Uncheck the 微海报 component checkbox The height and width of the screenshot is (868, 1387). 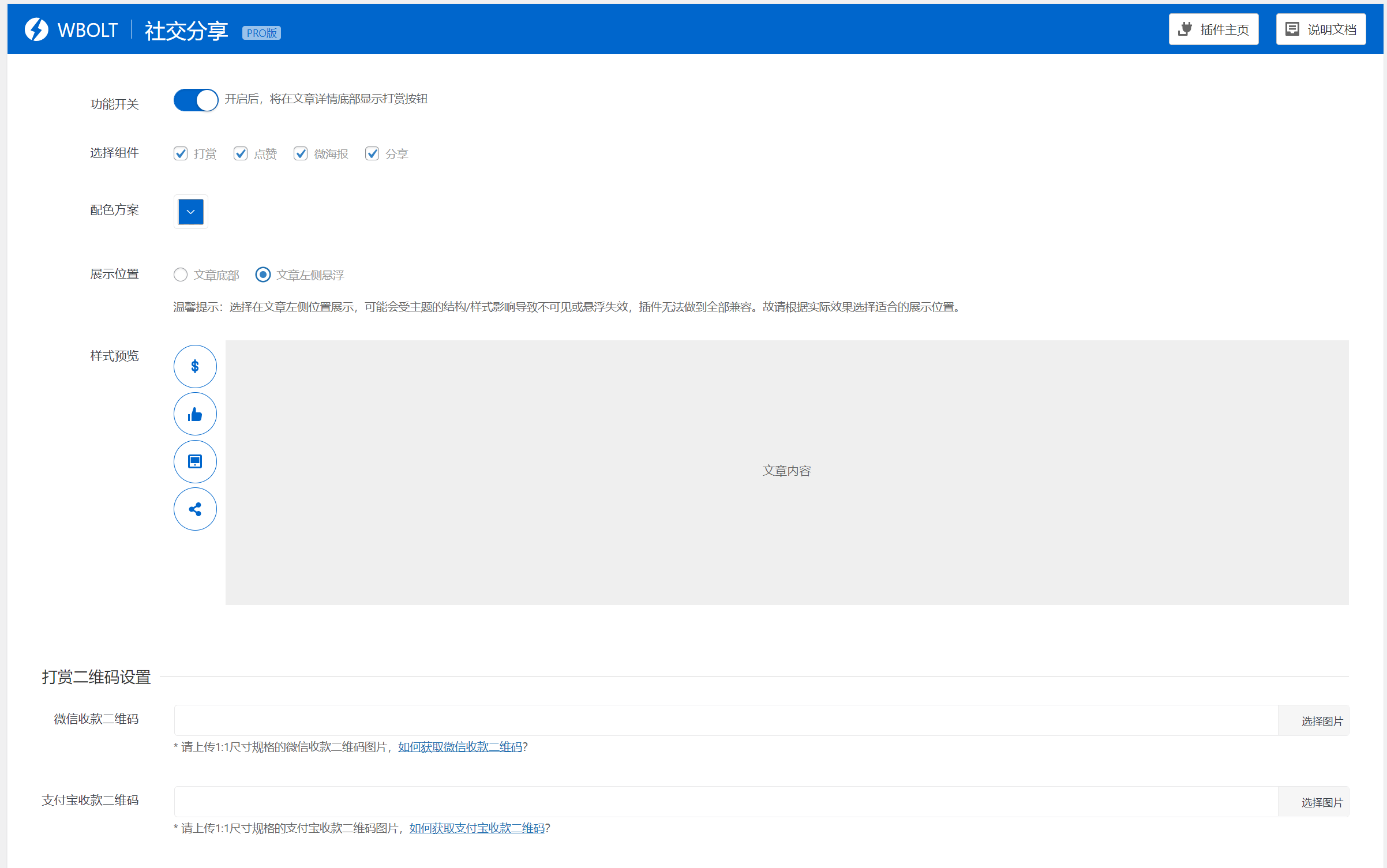click(301, 153)
